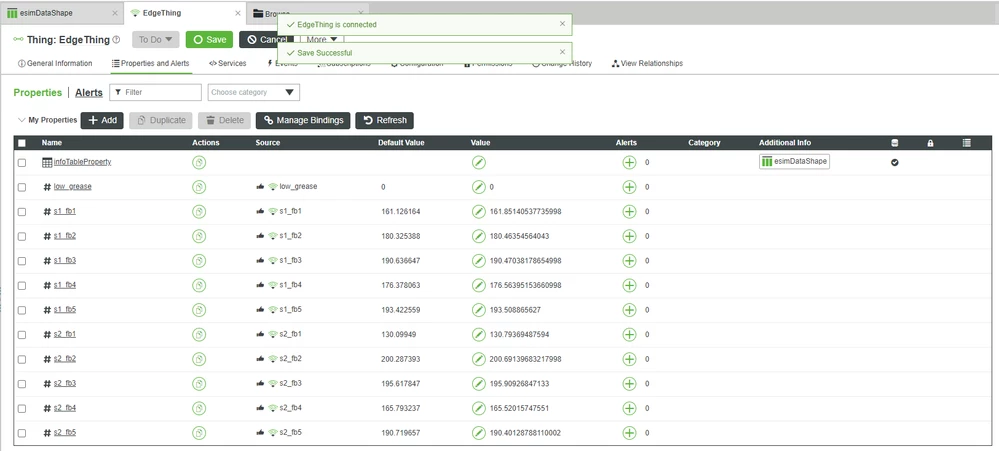999x451 pixels.
Task: Open the esimDataShape link in Additional Info
Action: (794, 162)
